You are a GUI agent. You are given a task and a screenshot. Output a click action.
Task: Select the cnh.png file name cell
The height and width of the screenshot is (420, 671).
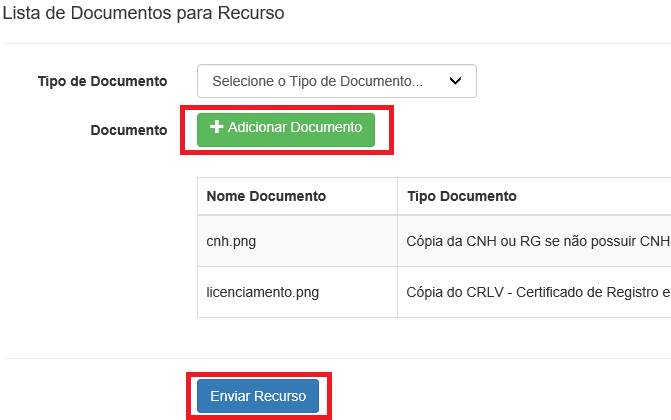coord(297,241)
